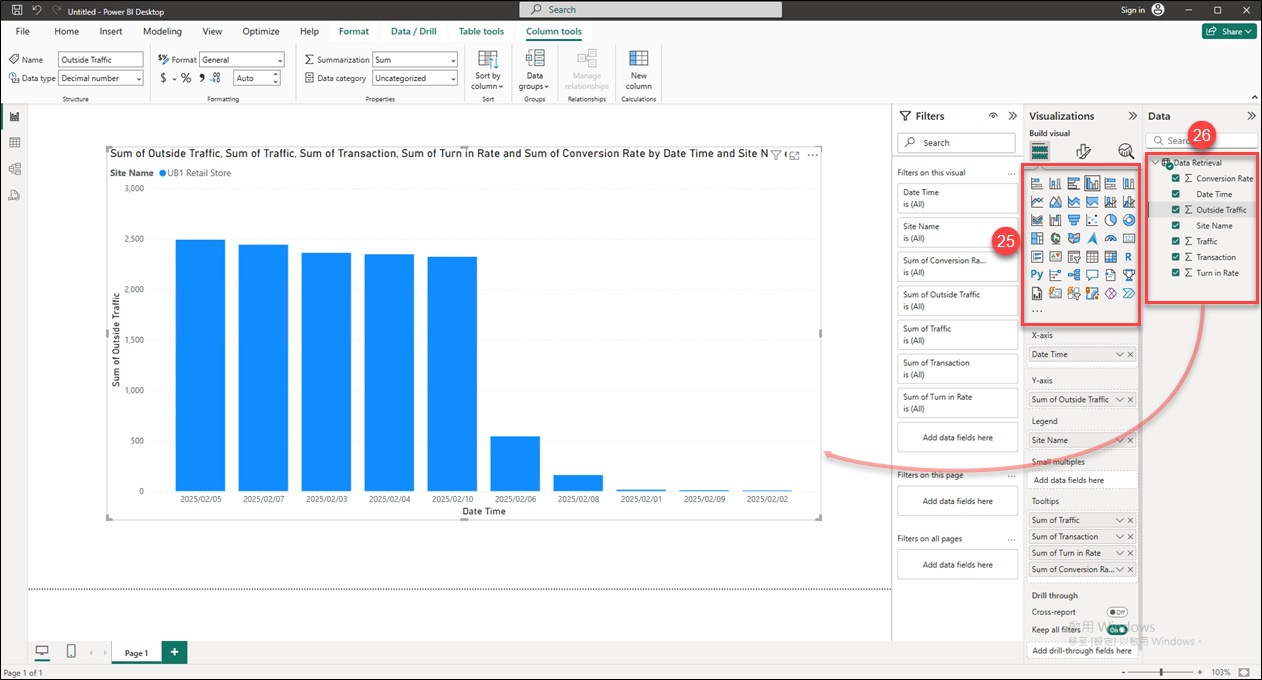
Task: Click the Filters pane search box
Action: (x=956, y=143)
